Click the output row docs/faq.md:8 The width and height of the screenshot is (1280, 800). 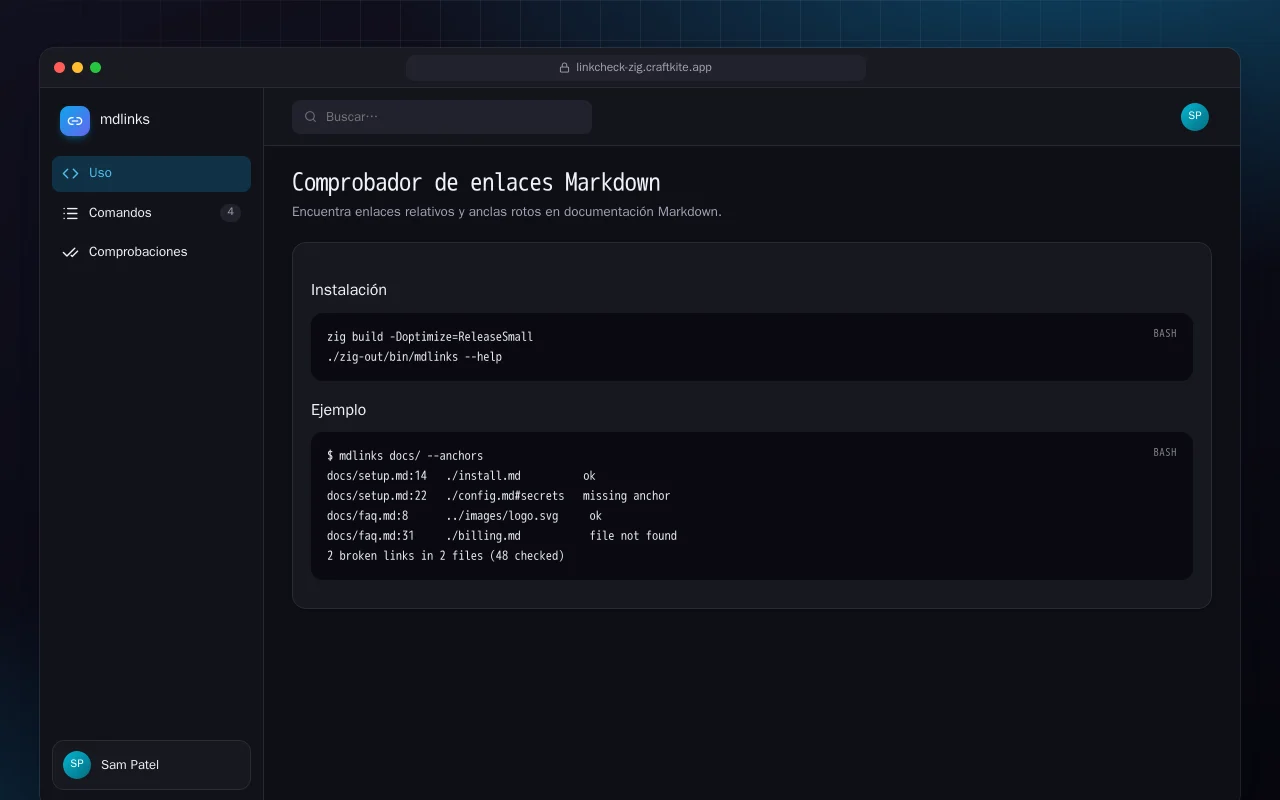[464, 516]
